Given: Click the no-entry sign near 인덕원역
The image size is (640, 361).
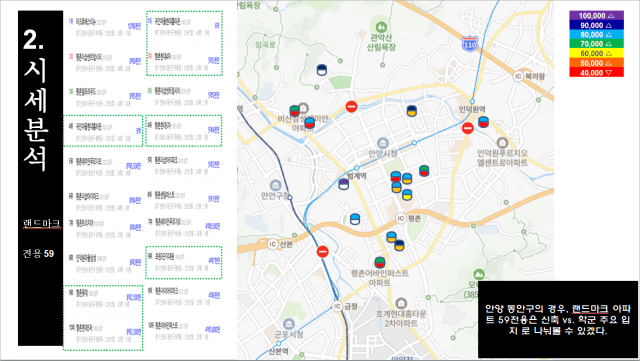Looking at the screenshot, I should (x=468, y=128).
